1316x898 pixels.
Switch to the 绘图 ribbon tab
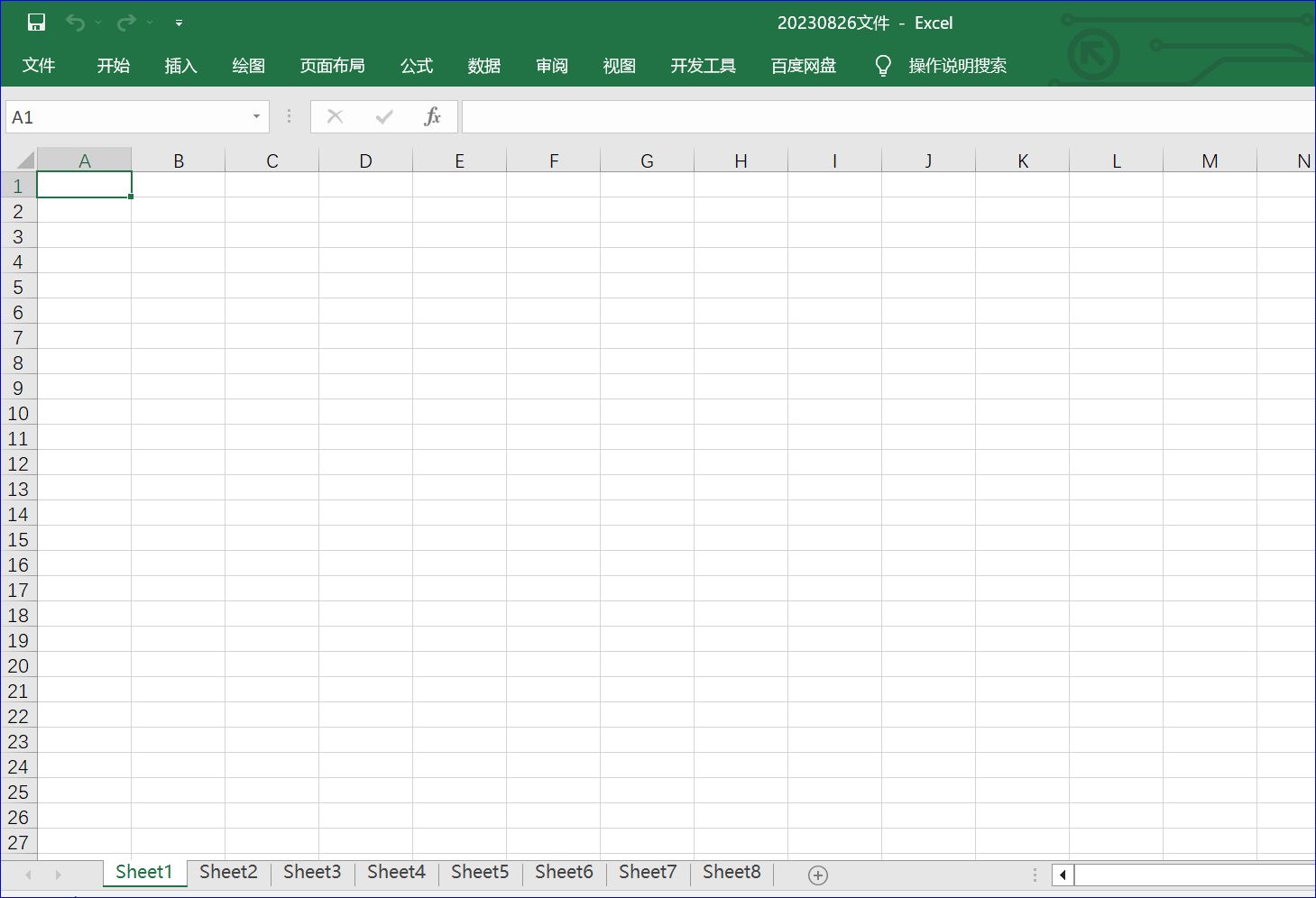[x=248, y=66]
